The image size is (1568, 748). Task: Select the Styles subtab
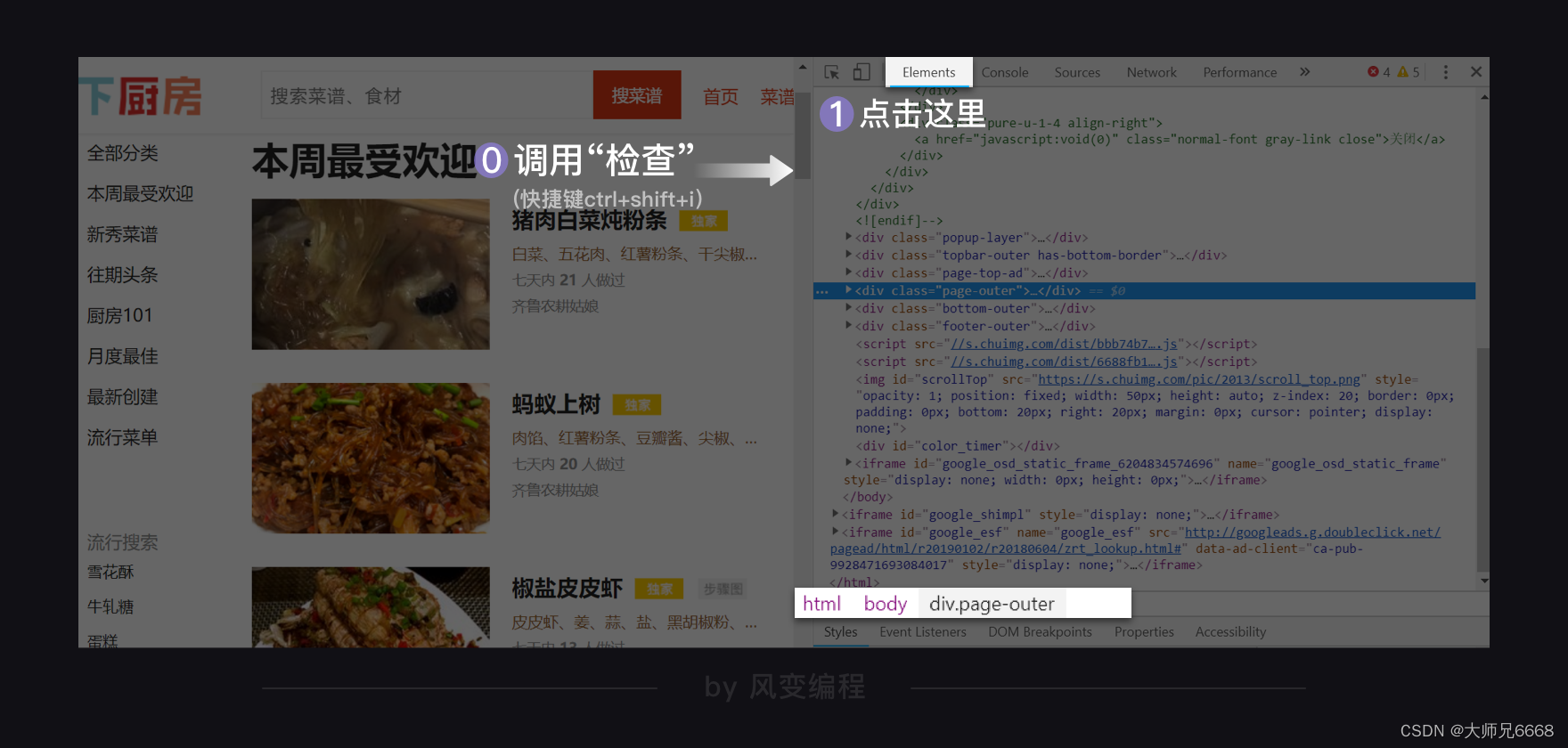click(840, 631)
